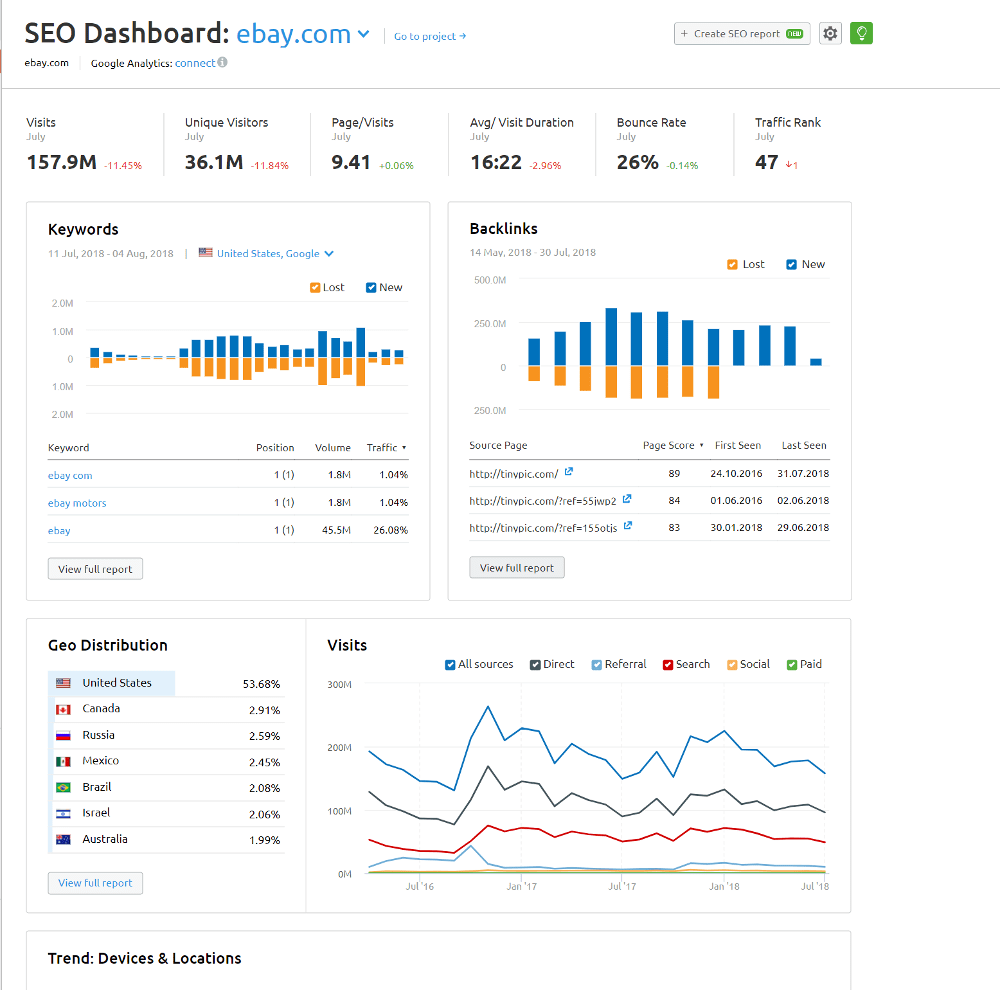This screenshot has height=990, width=1000.
Task: Switch to the ebay.com project tab
Action: 46,61
